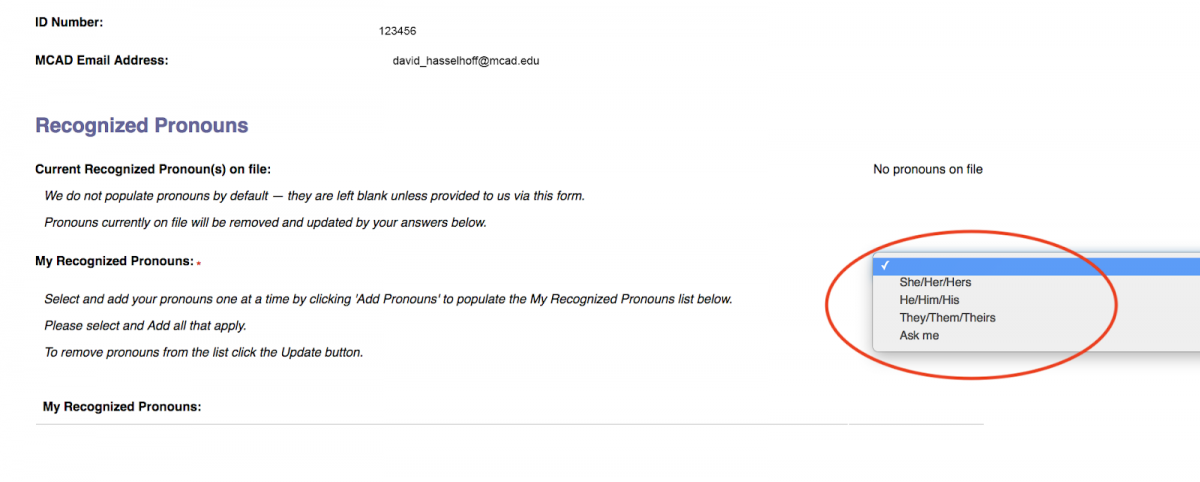Click the checkmark on the selected blank option
Viewport: 1200px width, 482px height.
tap(885, 265)
